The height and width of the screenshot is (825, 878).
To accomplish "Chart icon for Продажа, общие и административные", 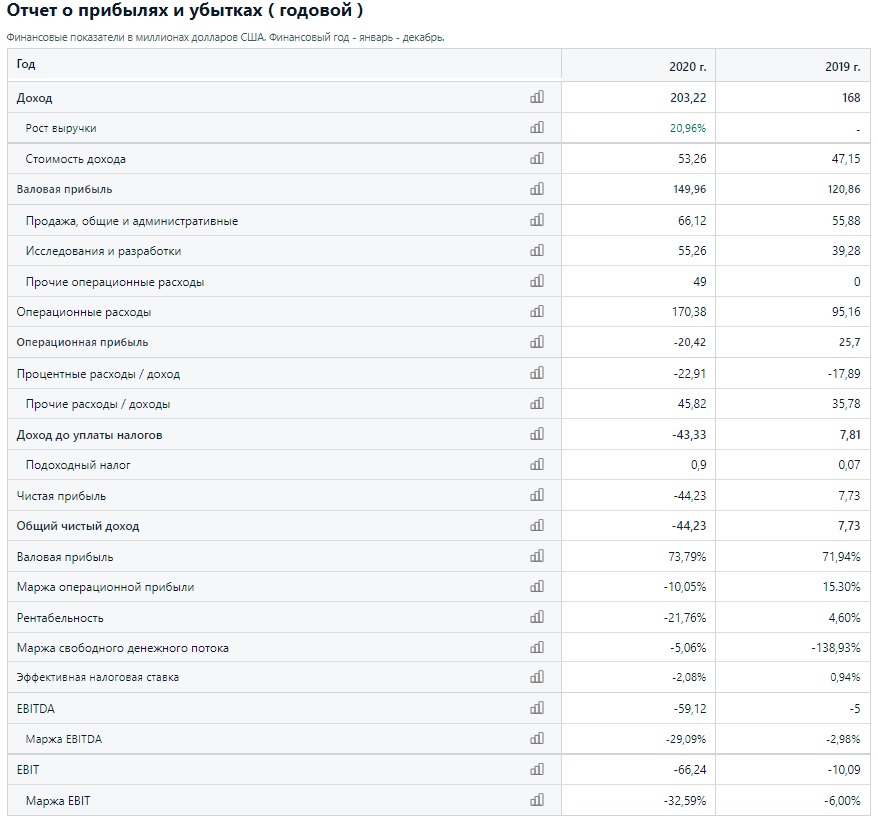I will [536, 220].
